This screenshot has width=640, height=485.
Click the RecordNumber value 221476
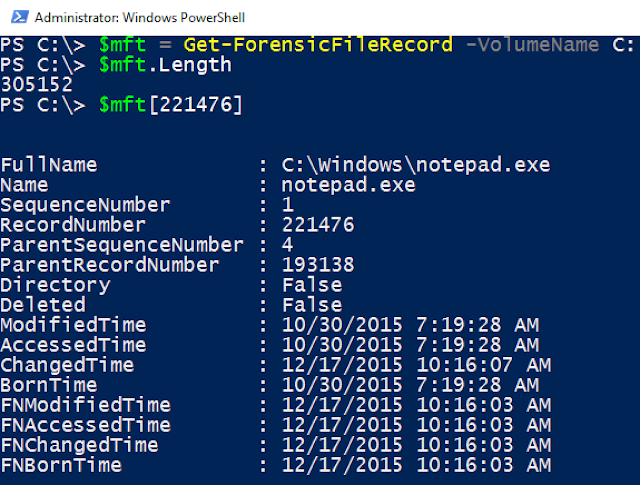pyautogui.click(x=318, y=225)
